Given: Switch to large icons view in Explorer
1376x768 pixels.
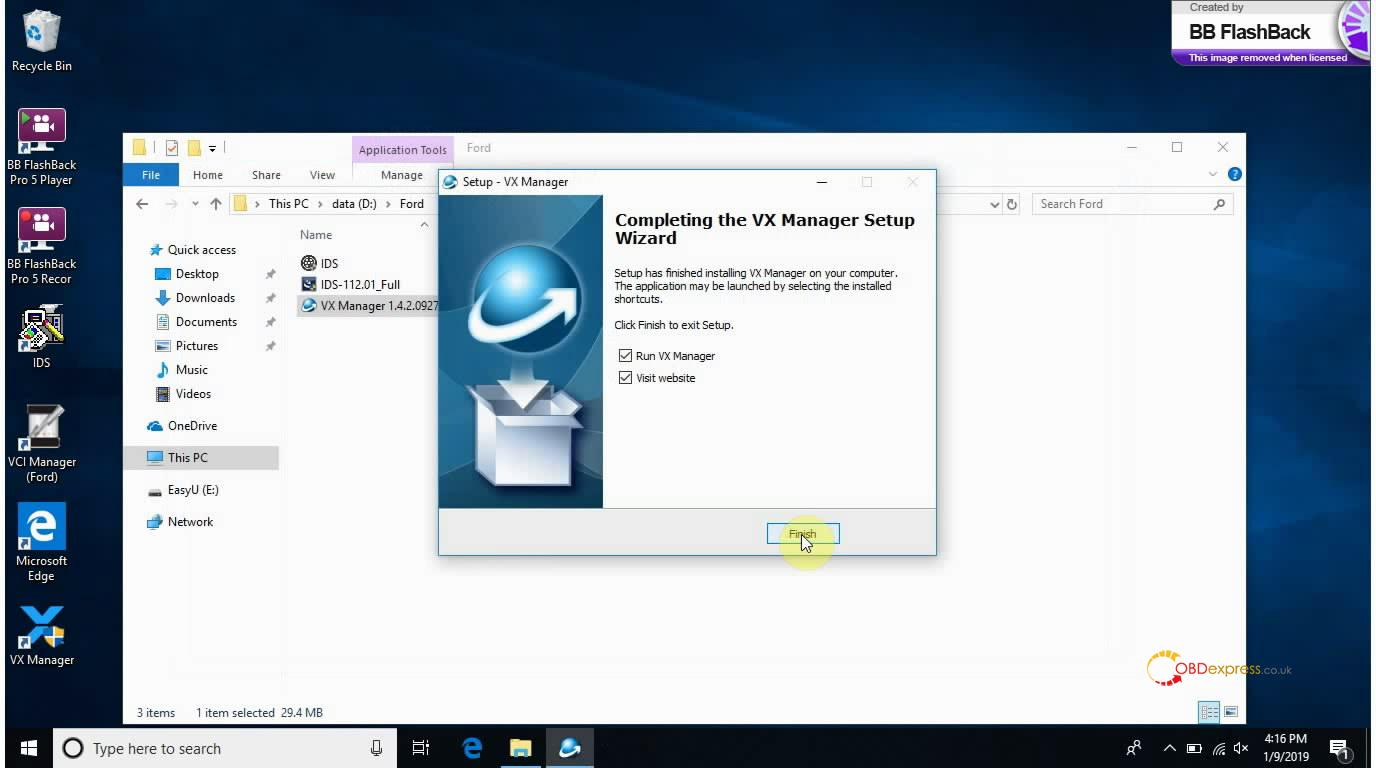Looking at the screenshot, I should [1231, 712].
